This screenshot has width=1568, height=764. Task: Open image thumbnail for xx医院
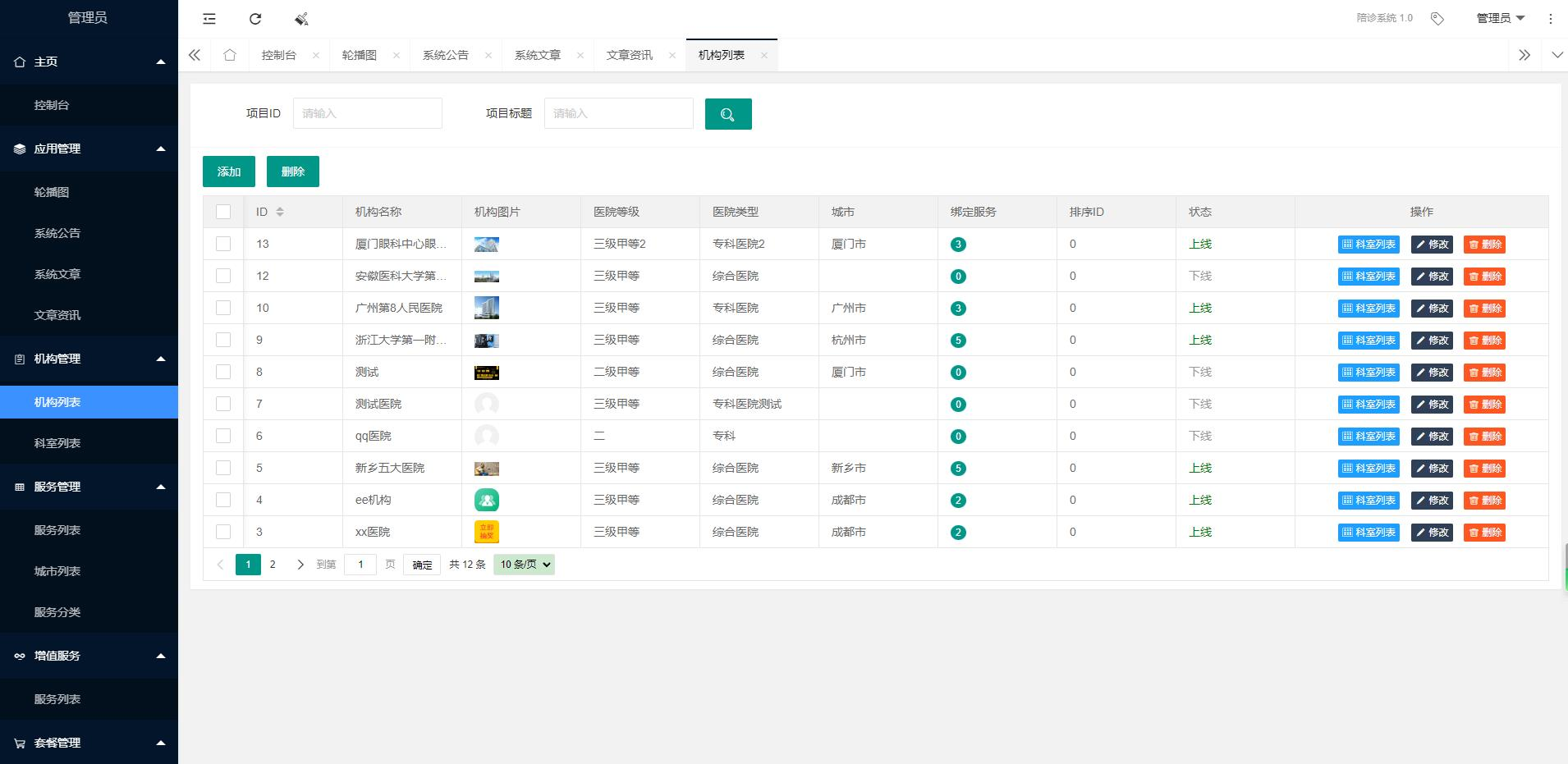pyautogui.click(x=487, y=532)
